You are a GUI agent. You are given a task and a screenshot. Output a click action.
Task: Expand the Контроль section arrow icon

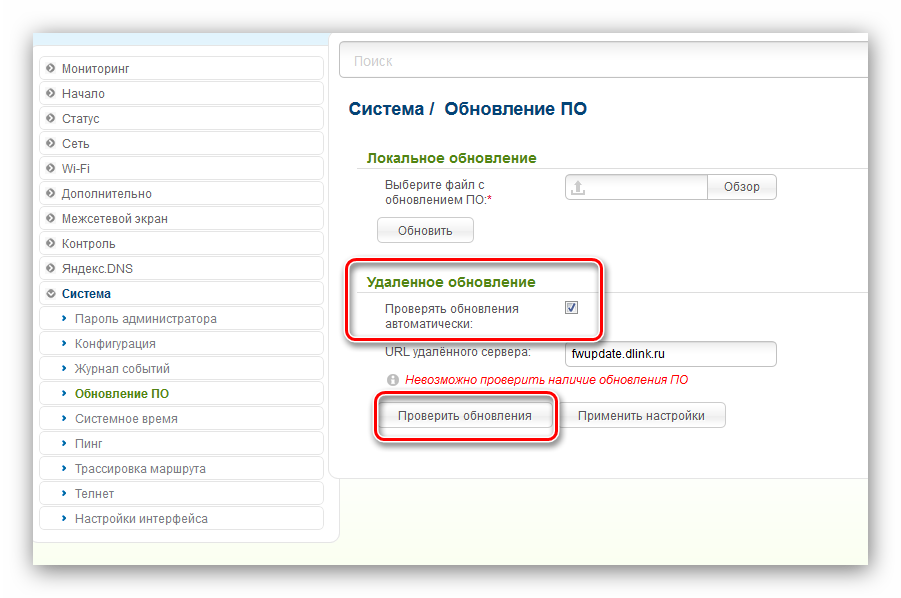coord(51,243)
